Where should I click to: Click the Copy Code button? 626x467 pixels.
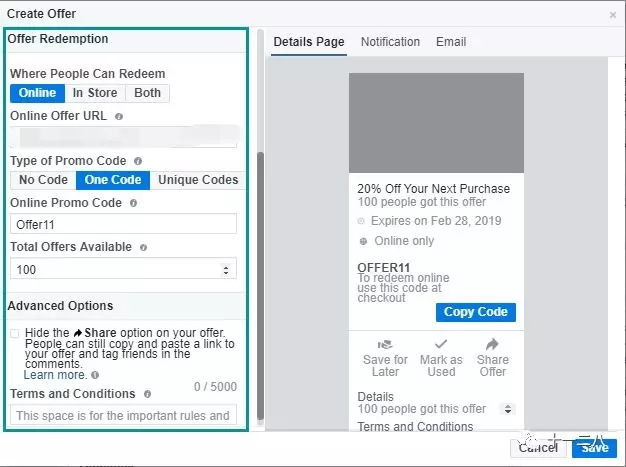475,312
